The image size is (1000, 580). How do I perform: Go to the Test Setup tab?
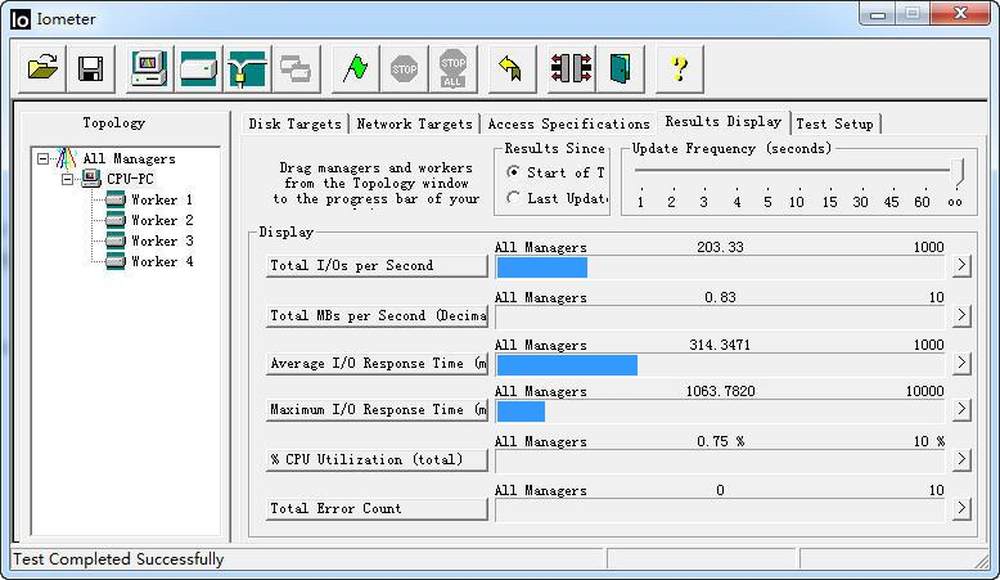(835, 124)
